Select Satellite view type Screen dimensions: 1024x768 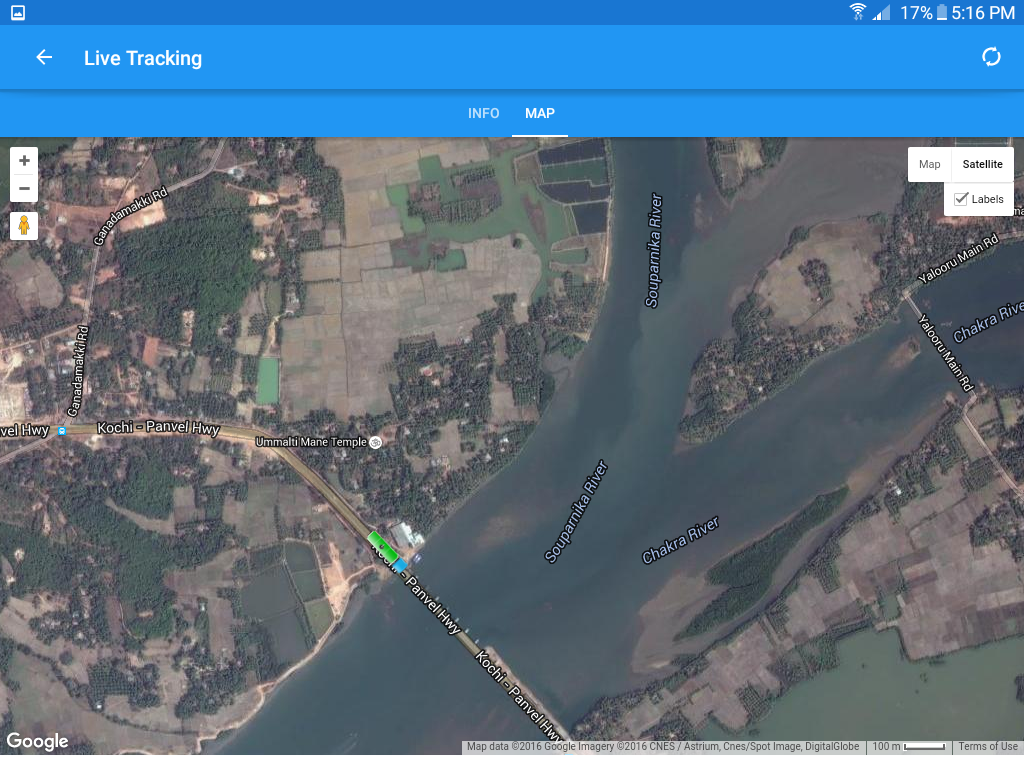pos(982,165)
